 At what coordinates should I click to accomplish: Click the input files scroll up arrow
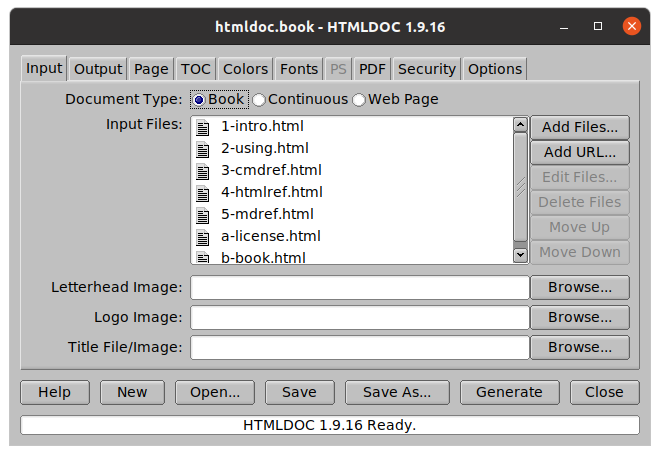(x=521, y=125)
